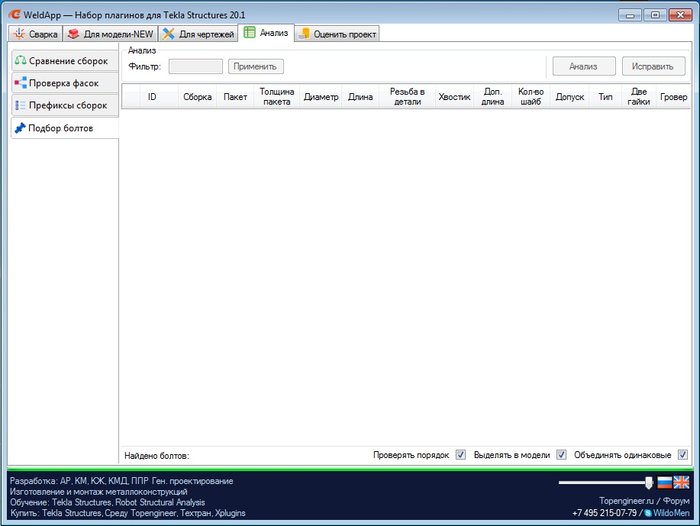
Task: Close the WeldApp window
Action: pos(681,15)
